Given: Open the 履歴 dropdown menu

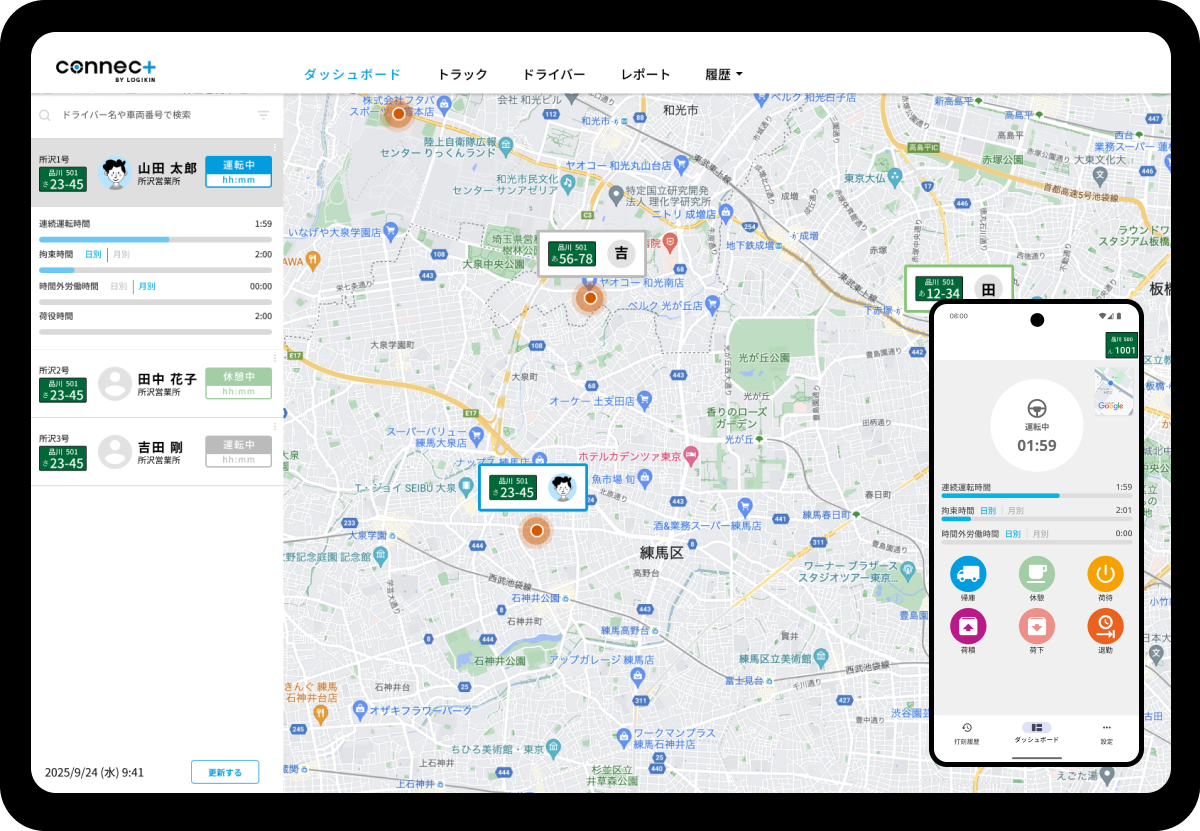Looking at the screenshot, I should 723,74.
